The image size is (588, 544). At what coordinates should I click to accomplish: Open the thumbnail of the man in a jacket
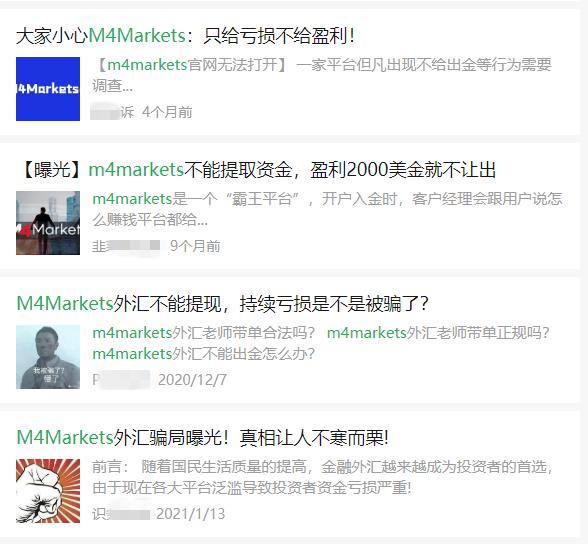pyautogui.click(x=48, y=357)
